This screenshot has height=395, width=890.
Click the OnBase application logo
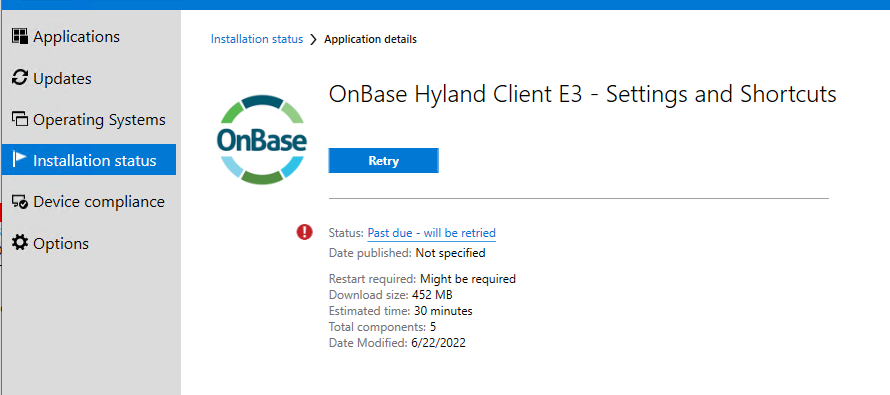click(x=262, y=140)
